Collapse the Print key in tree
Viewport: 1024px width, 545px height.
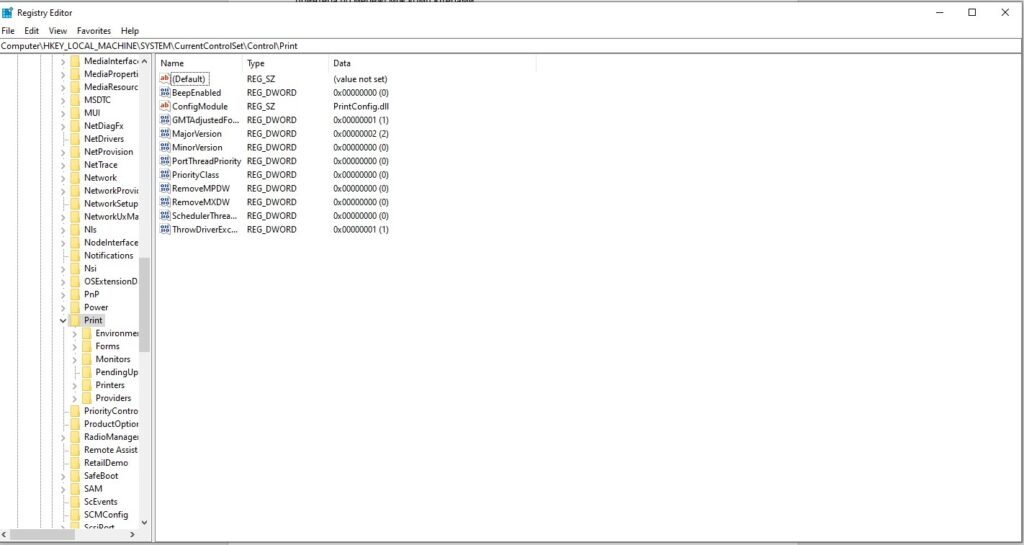point(63,321)
